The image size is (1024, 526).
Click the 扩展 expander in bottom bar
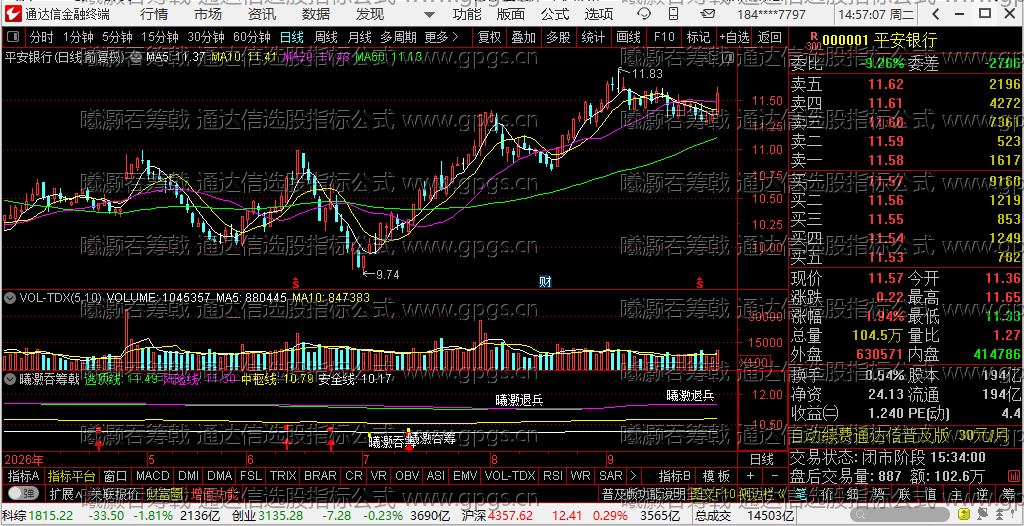coord(65,493)
